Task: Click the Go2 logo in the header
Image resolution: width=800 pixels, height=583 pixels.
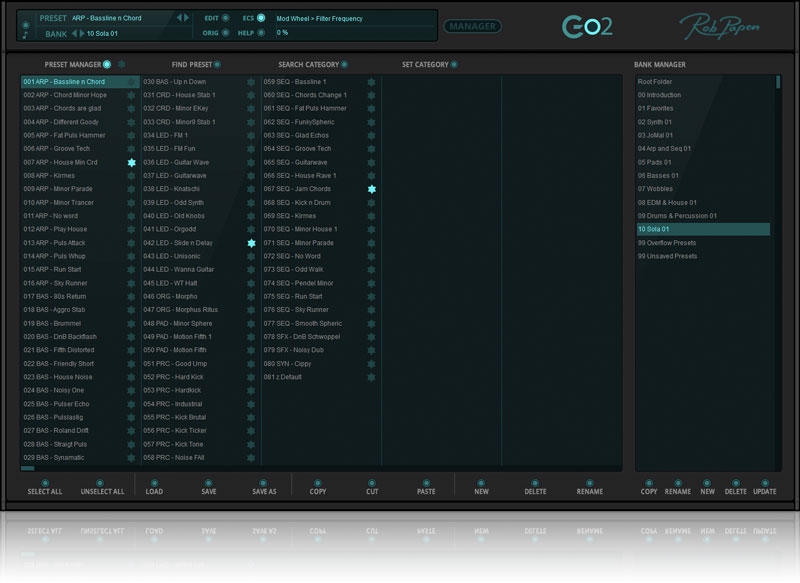Action: pos(586,27)
